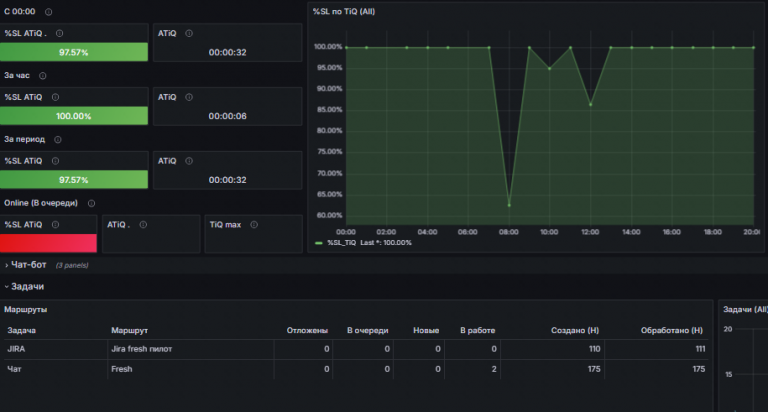This screenshot has width=768, height=412.
Task: Click the ATiQ value 00:00:32 under За период
Action: coord(227,180)
